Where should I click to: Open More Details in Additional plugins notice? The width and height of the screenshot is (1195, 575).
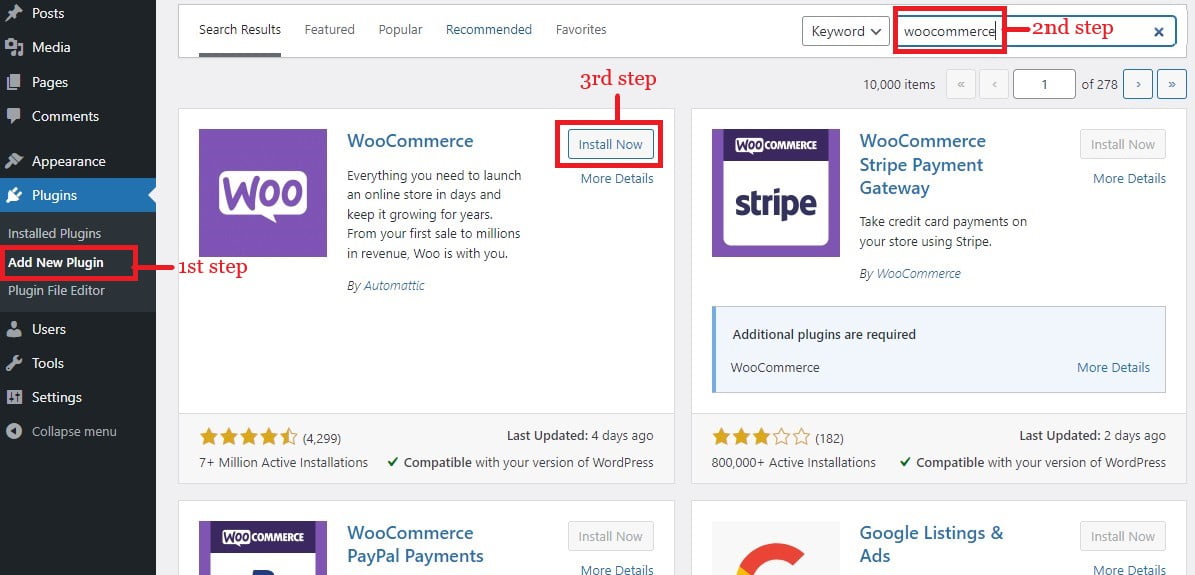tap(1113, 367)
